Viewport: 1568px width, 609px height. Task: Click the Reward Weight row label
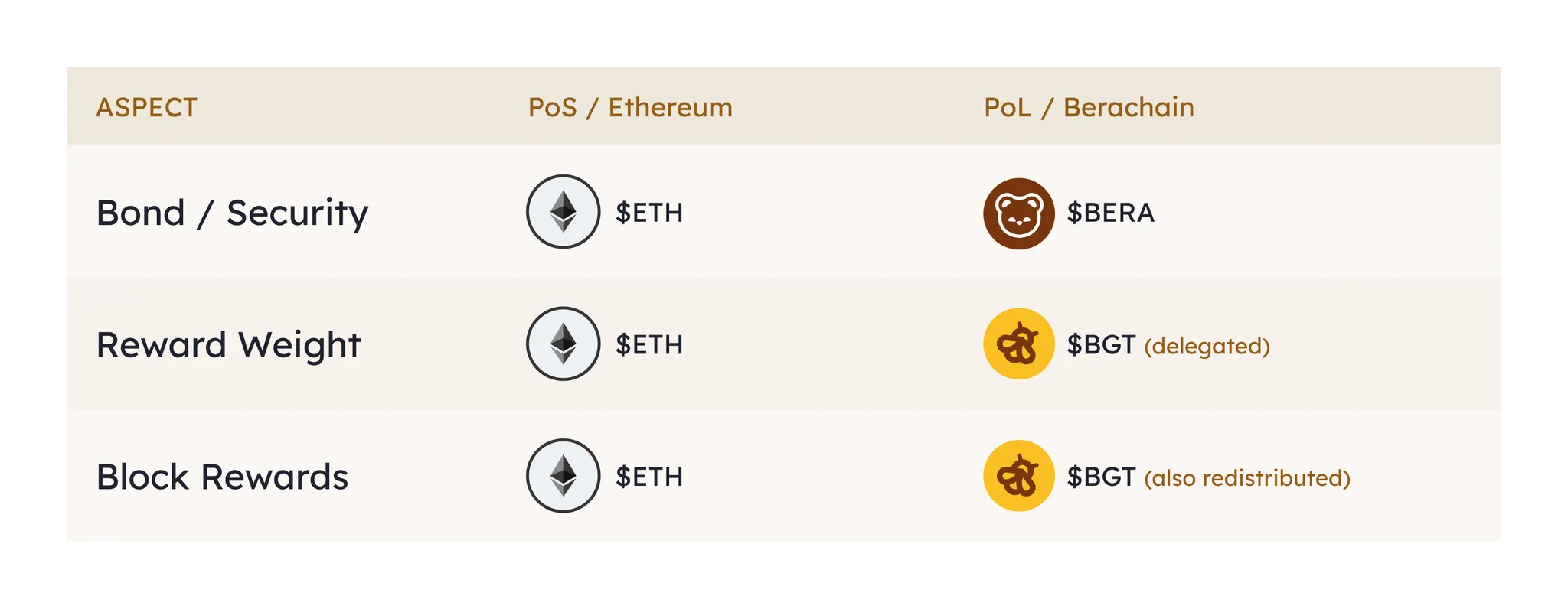click(228, 345)
